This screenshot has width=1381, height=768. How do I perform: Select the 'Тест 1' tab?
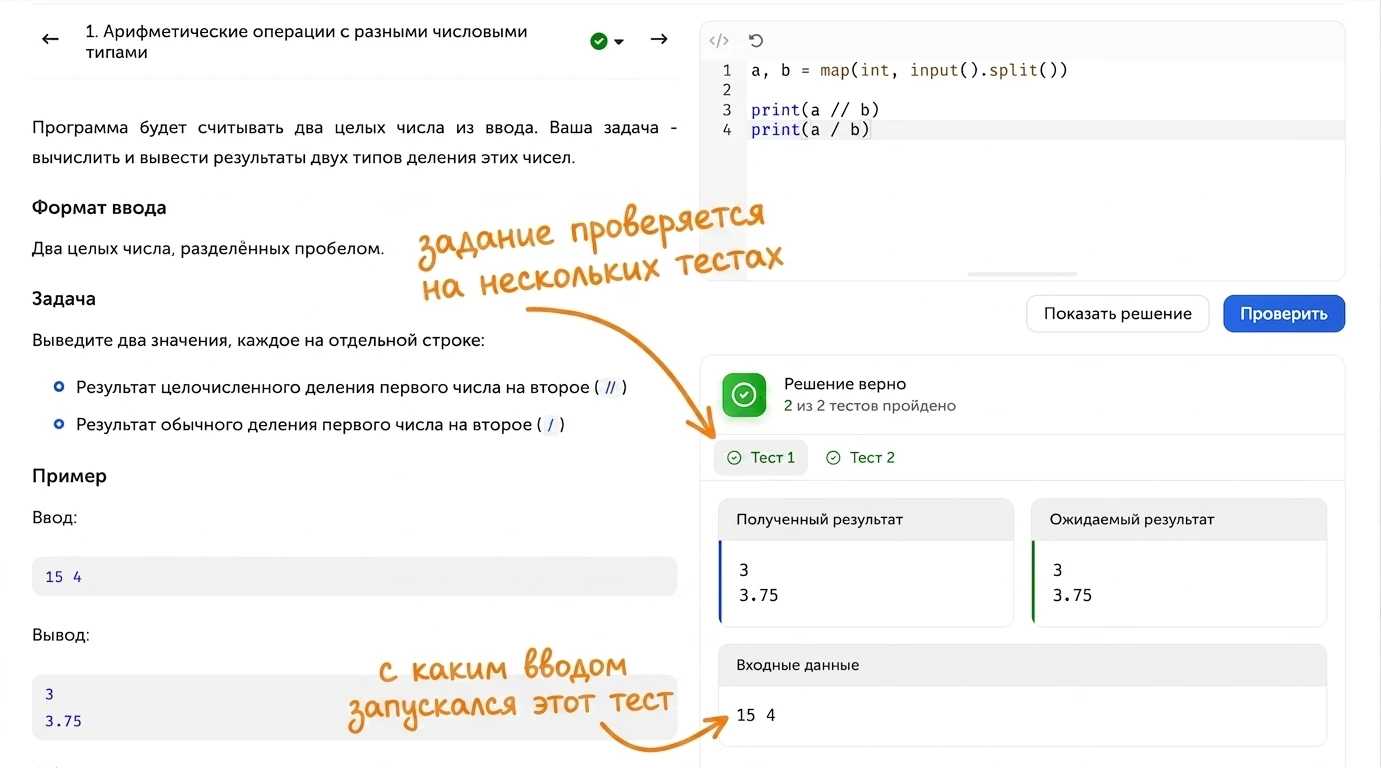tap(761, 457)
